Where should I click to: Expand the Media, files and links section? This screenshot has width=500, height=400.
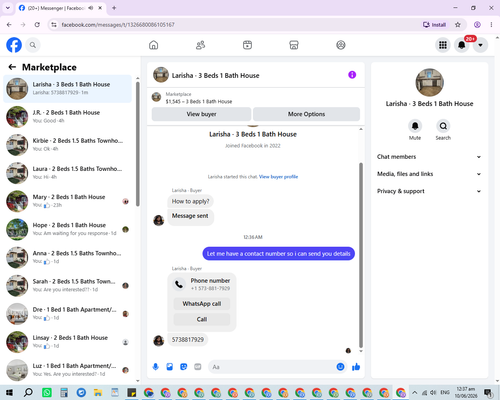429,174
